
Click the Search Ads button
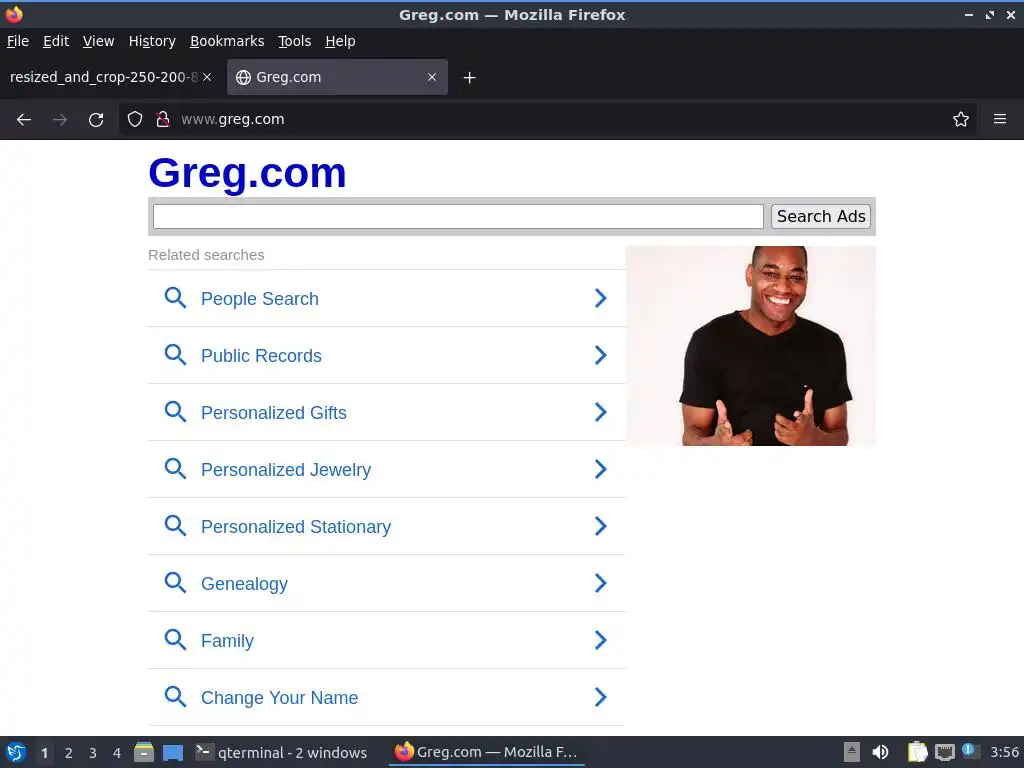[821, 216]
